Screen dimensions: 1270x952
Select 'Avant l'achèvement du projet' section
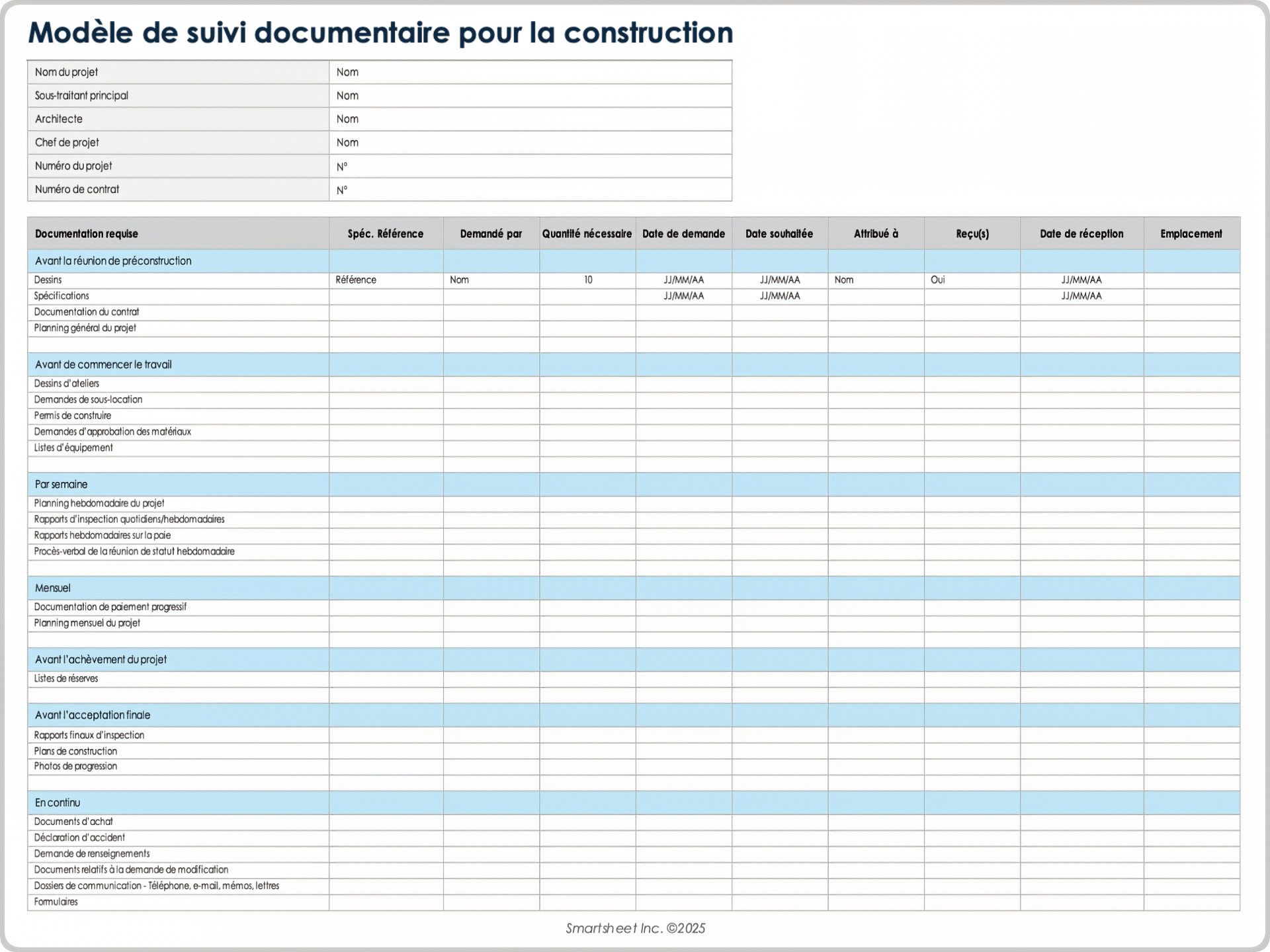[634, 660]
